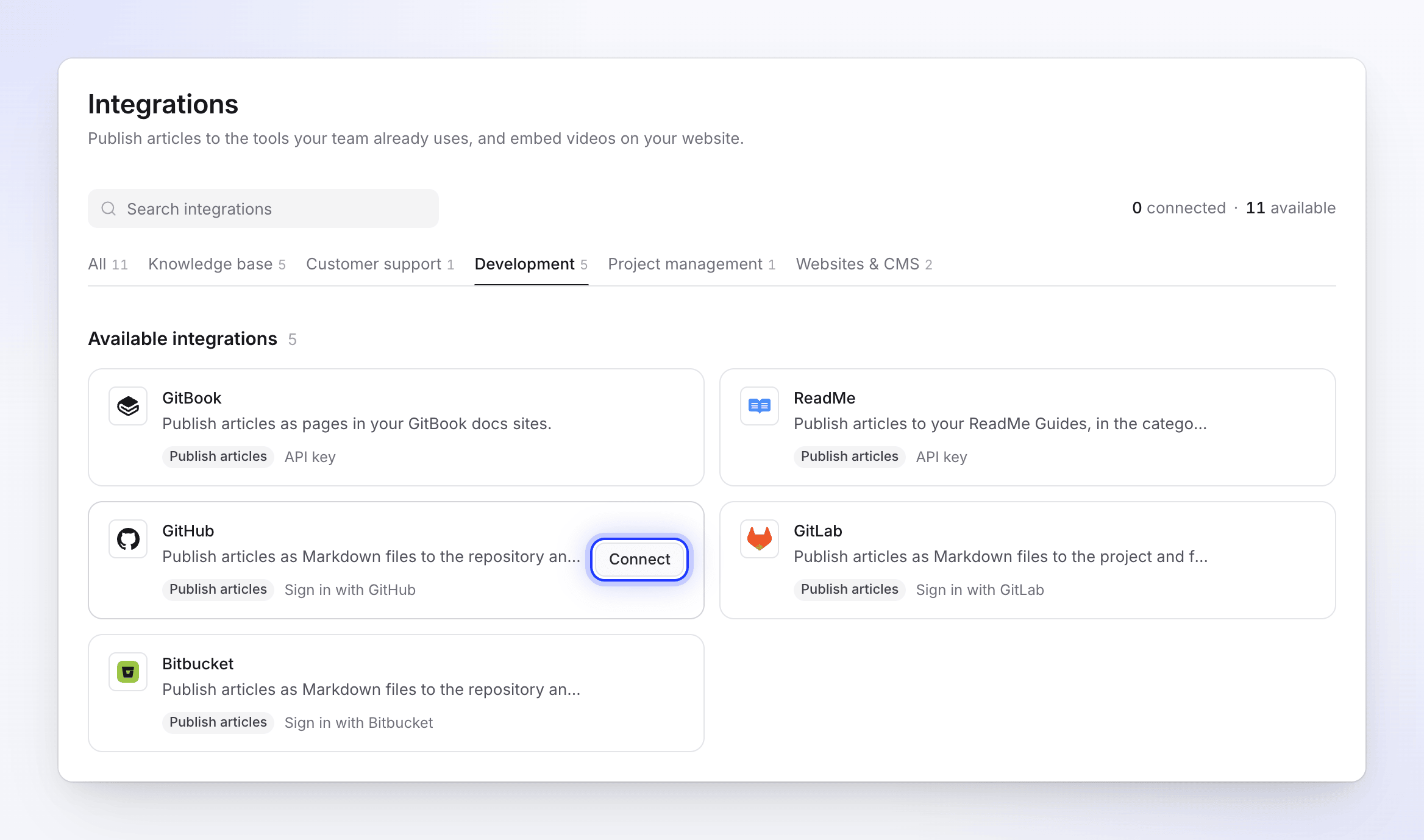Click the 11 available counter
Screen dimensions: 1424x840
(x=1290, y=208)
